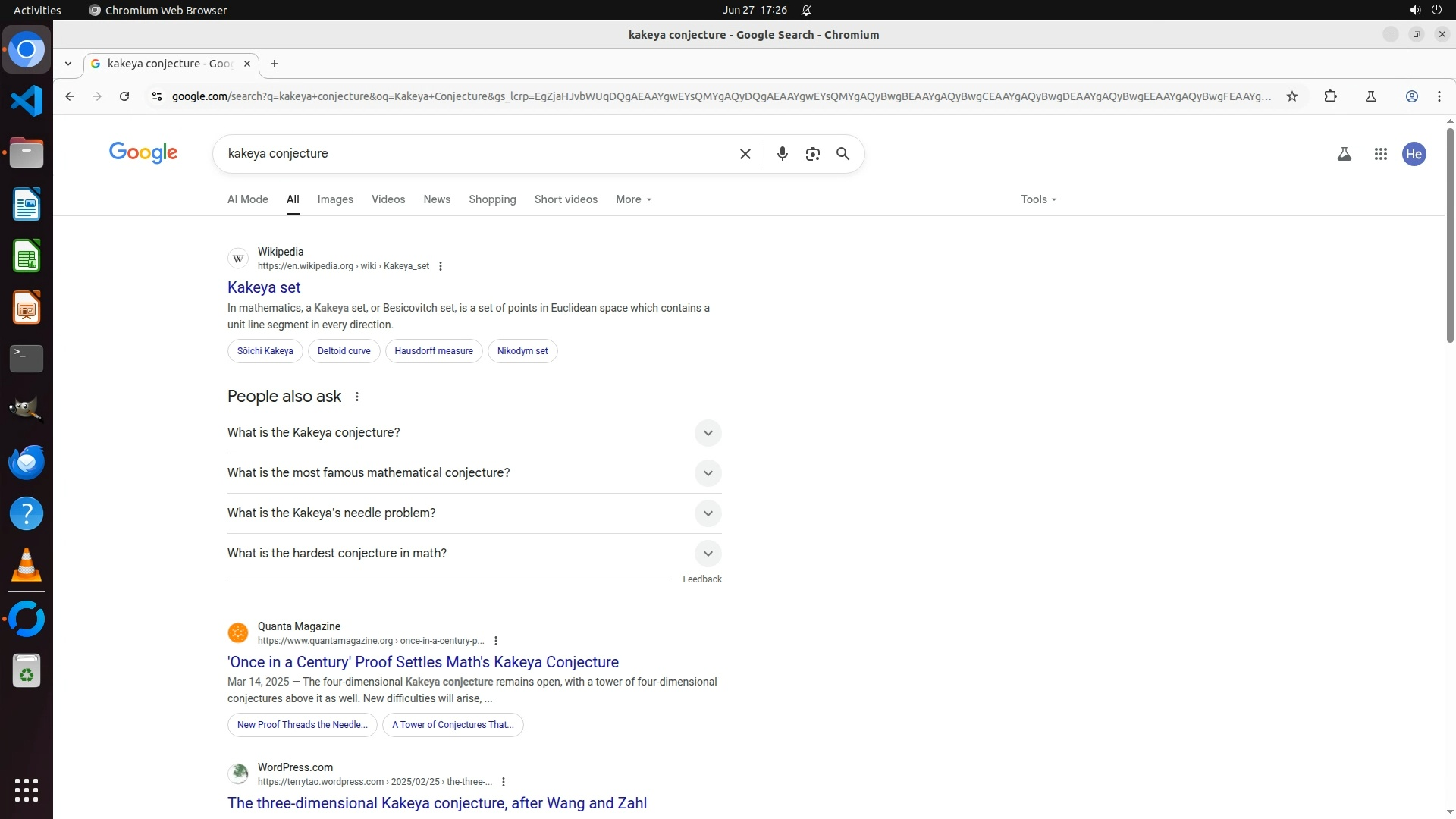This screenshot has width=1456, height=819.
Task: Open Visual Studio Code from the dock
Action: coord(27,101)
